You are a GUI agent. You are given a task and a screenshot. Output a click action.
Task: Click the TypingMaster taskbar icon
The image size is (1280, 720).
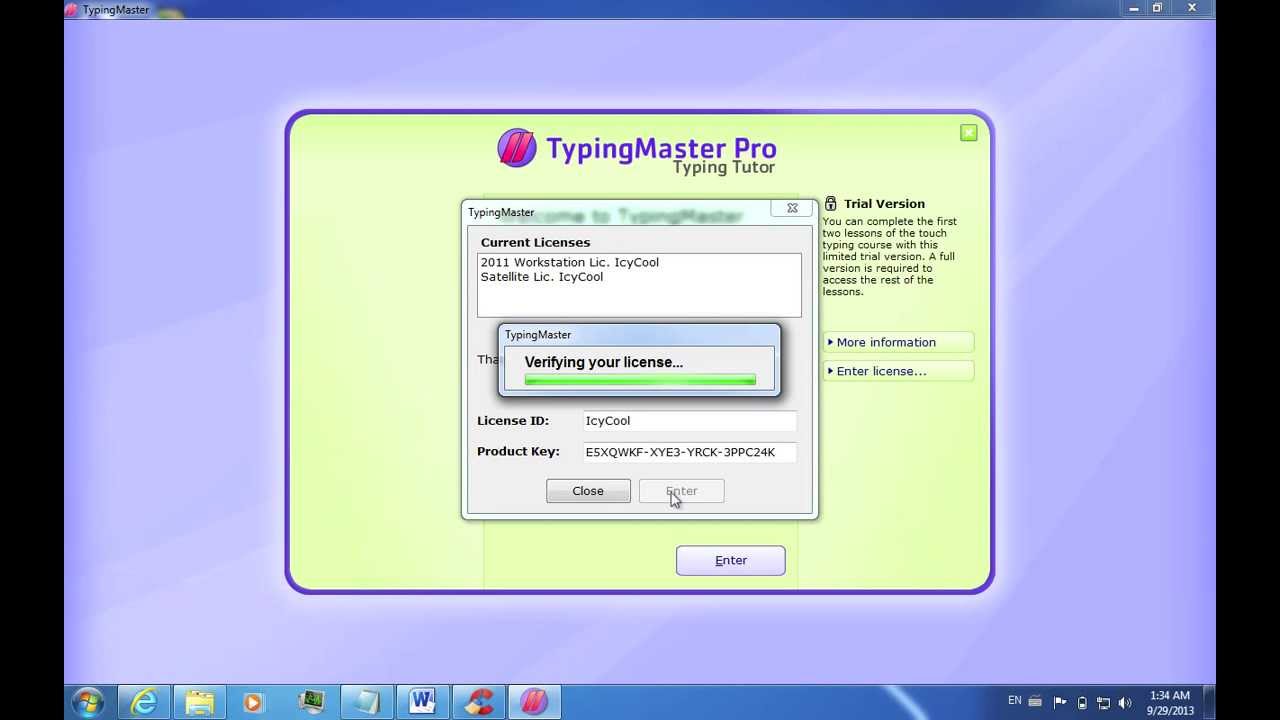click(535, 703)
